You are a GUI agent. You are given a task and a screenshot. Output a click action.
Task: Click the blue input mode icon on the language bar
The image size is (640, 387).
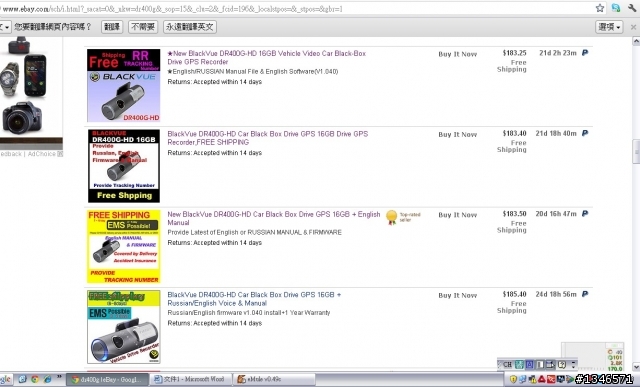point(529,365)
